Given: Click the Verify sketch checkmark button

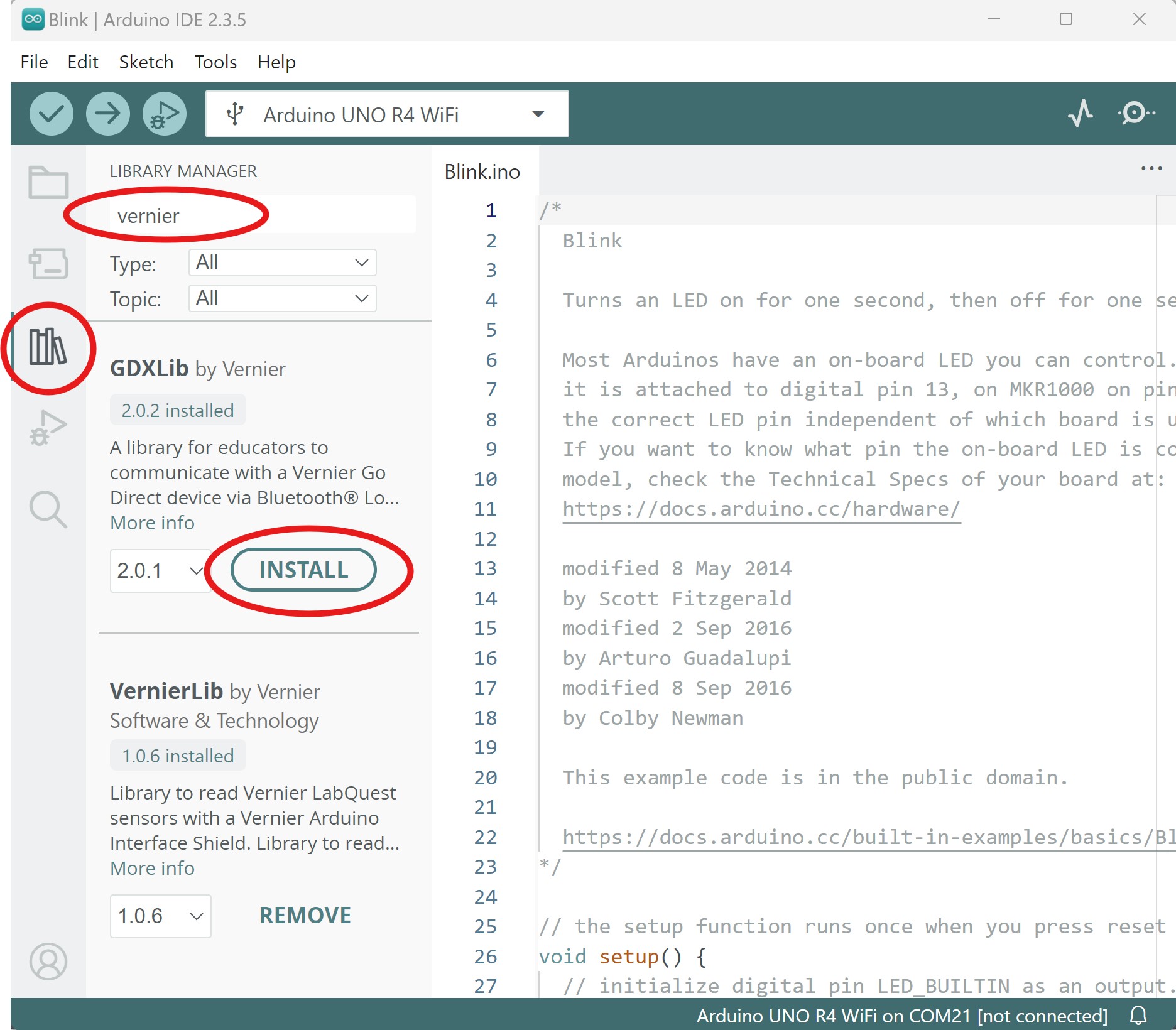Looking at the screenshot, I should tap(52, 114).
